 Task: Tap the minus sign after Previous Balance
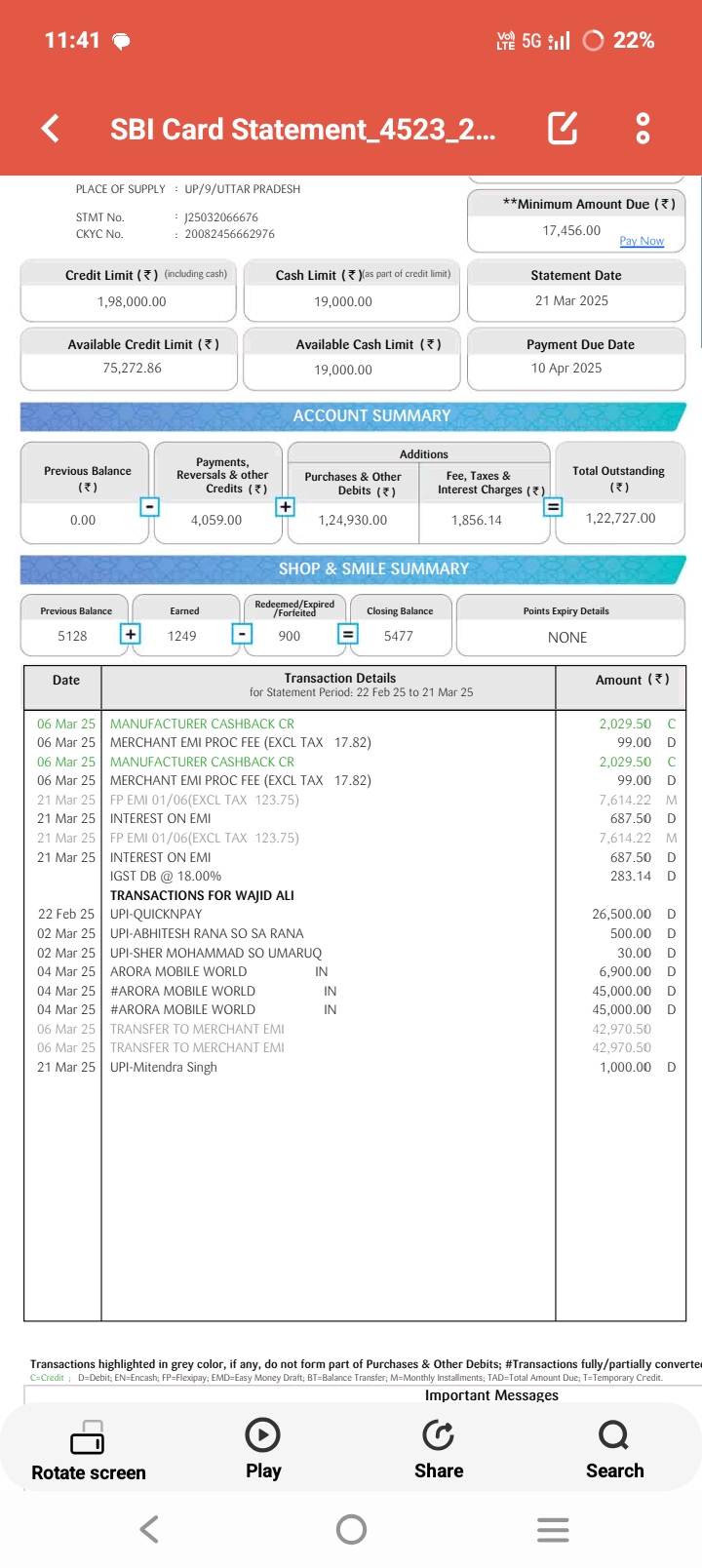[x=149, y=507]
